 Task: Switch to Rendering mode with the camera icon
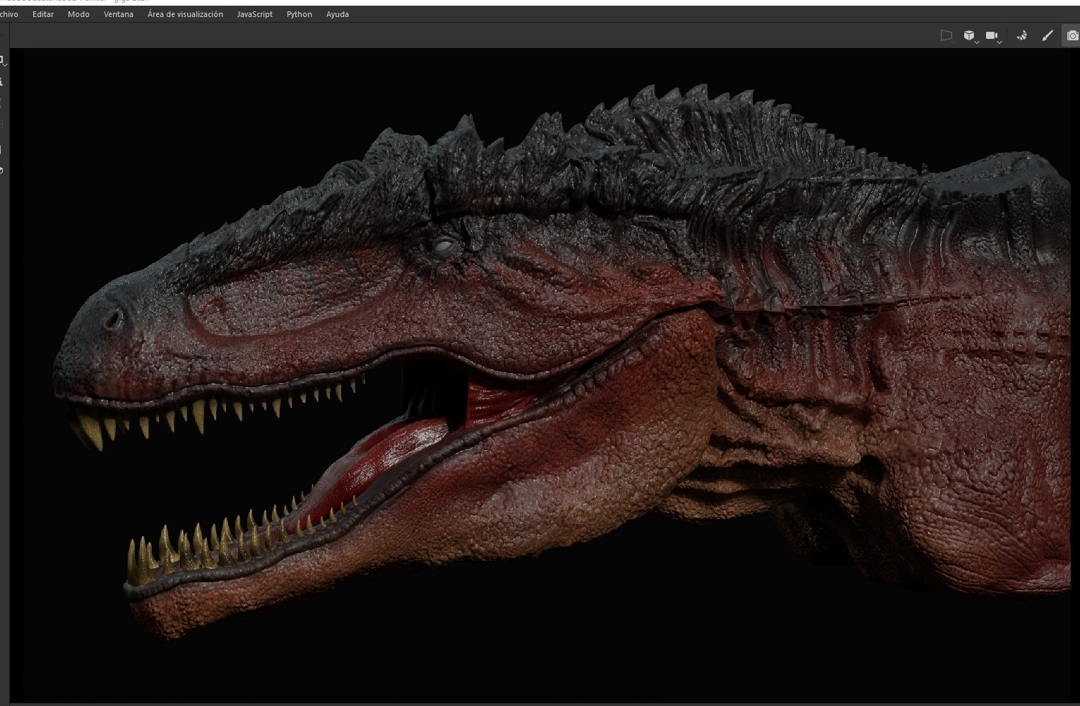(1072, 35)
